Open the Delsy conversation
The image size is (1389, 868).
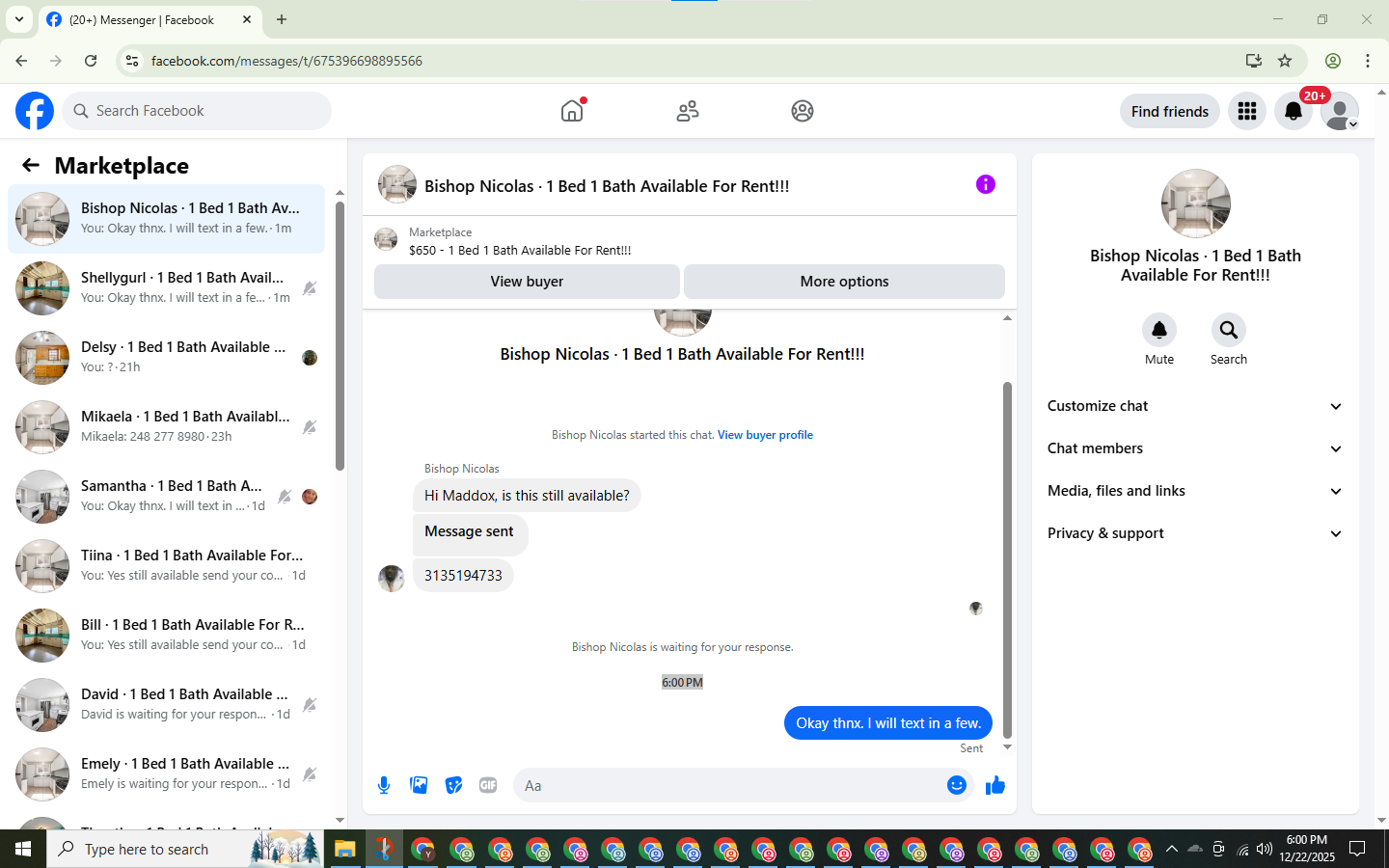166,358
